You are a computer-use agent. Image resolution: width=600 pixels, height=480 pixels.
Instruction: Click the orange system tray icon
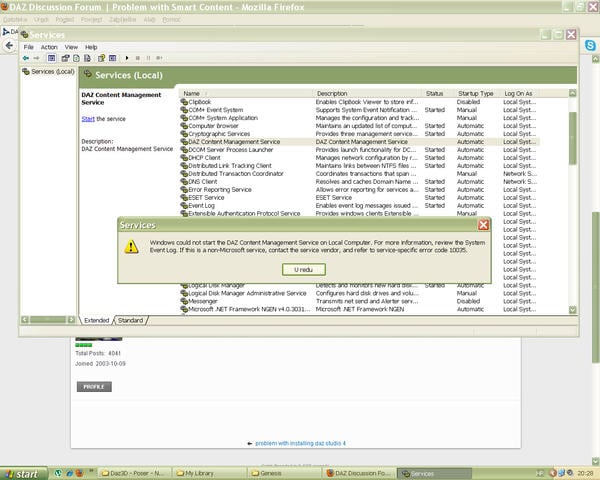pos(553,473)
